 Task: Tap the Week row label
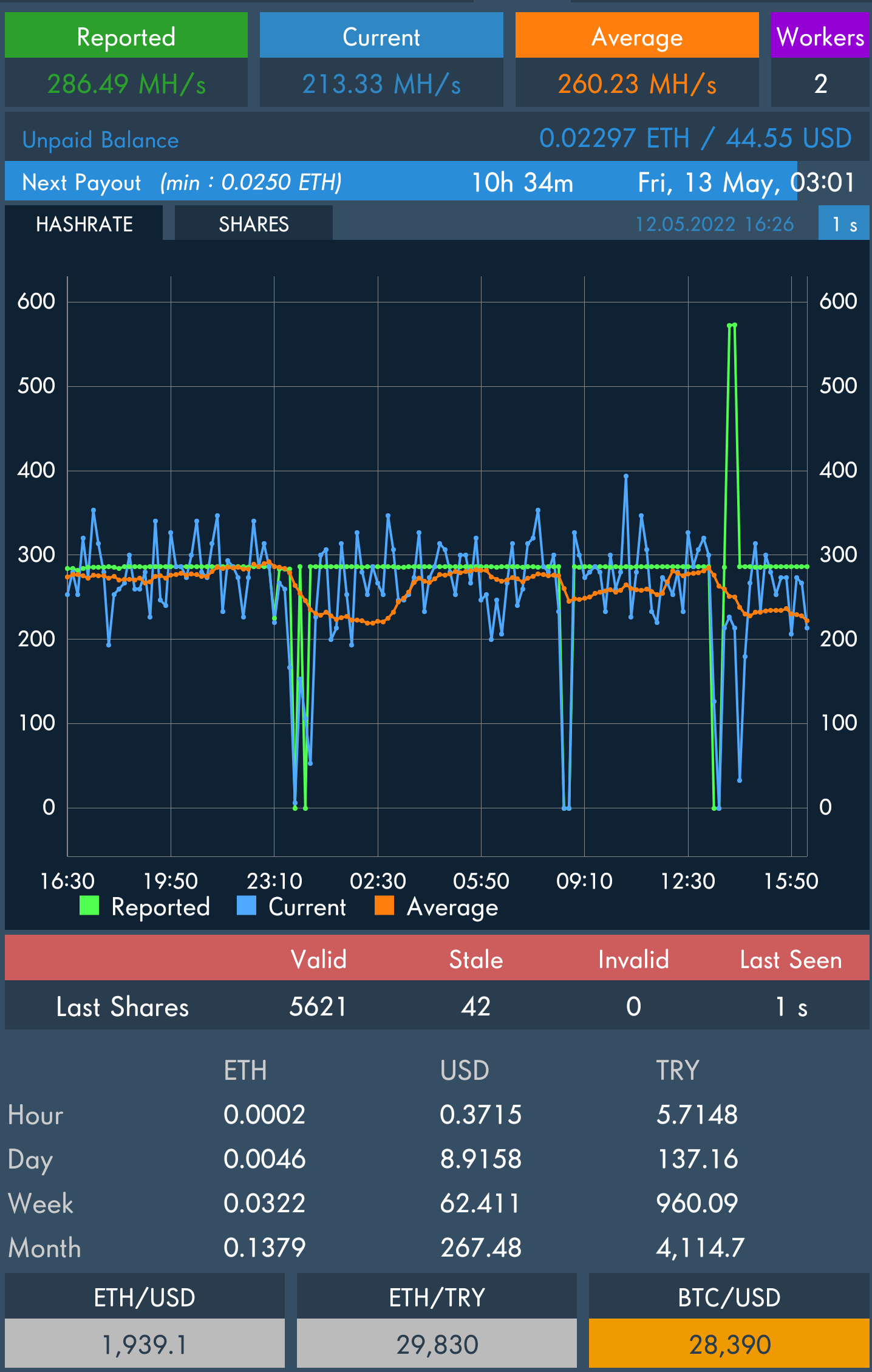tap(41, 1204)
